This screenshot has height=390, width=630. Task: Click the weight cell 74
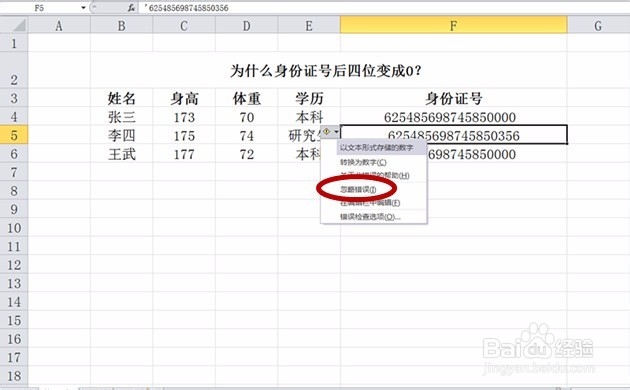coord(246,135)
